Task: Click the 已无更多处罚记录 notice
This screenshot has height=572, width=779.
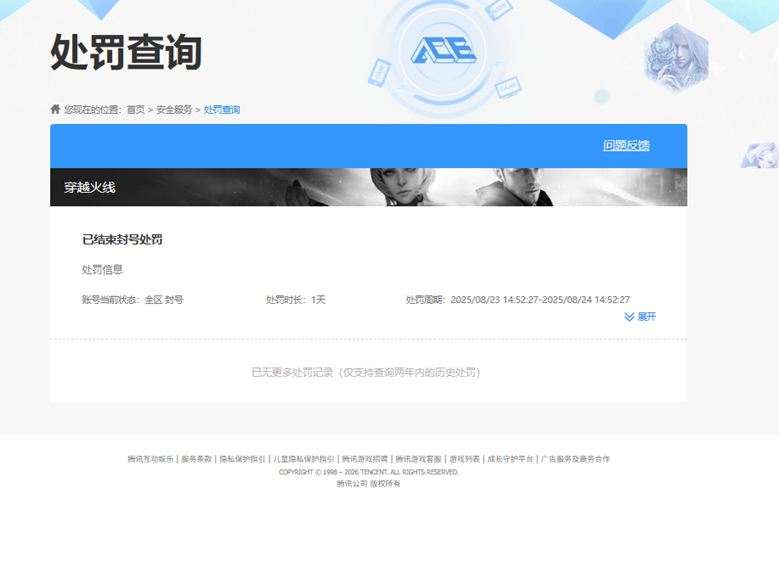Action: tap(366, 372)
